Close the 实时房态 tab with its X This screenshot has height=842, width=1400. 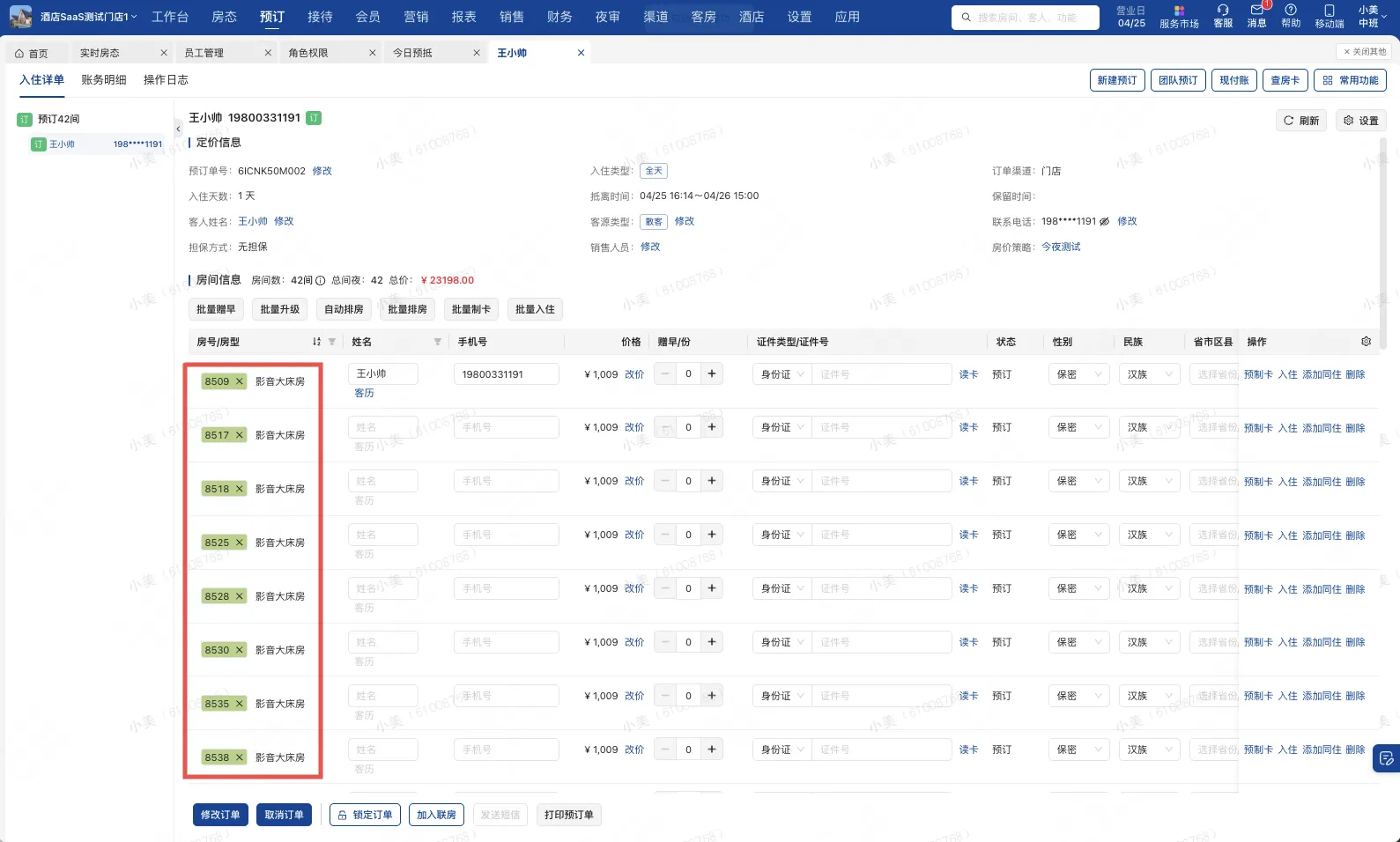point(163,53)
